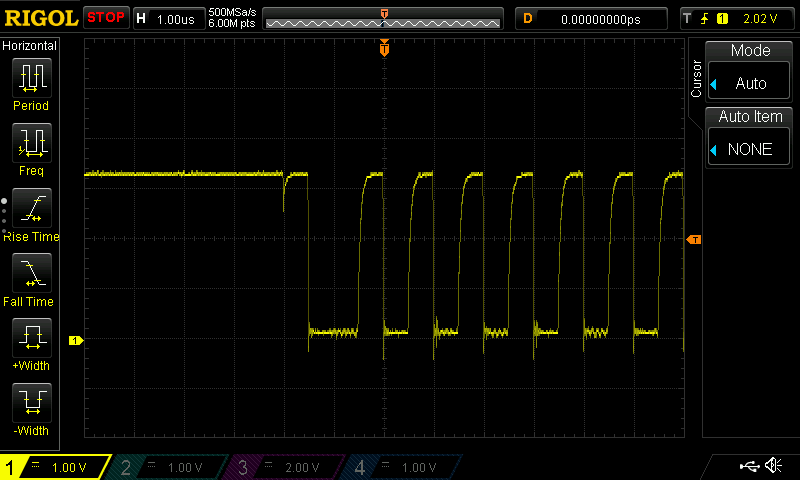Click the waveform memory overview bar
The width and height of the screenshot is (800, 480).
tap(383, 19)
